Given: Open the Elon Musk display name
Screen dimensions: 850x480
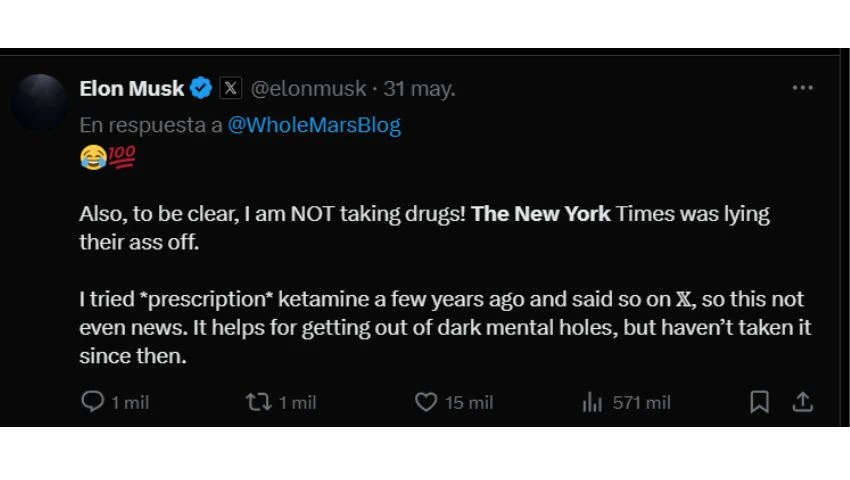Looking at the screenshot, I should (x=131, y=88).
